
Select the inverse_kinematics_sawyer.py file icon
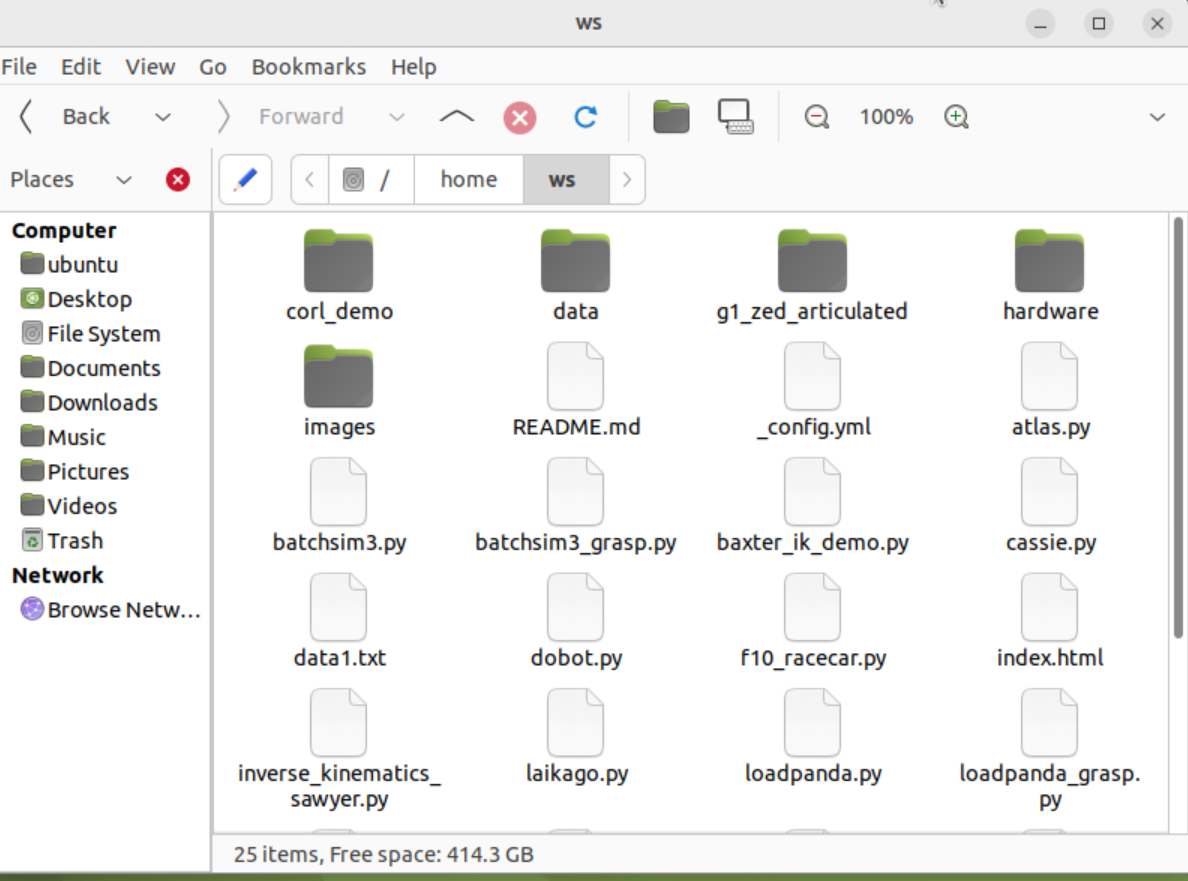click(339, 723)
